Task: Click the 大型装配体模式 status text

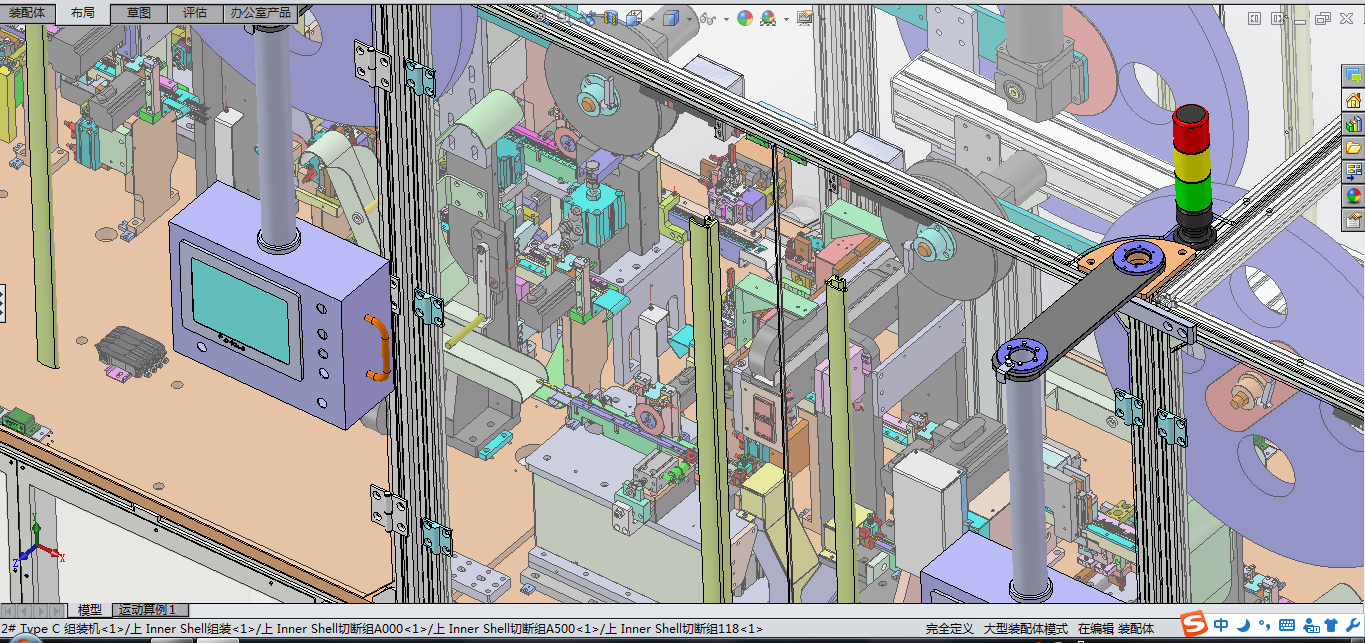Action: click(x=1025, y=629)
